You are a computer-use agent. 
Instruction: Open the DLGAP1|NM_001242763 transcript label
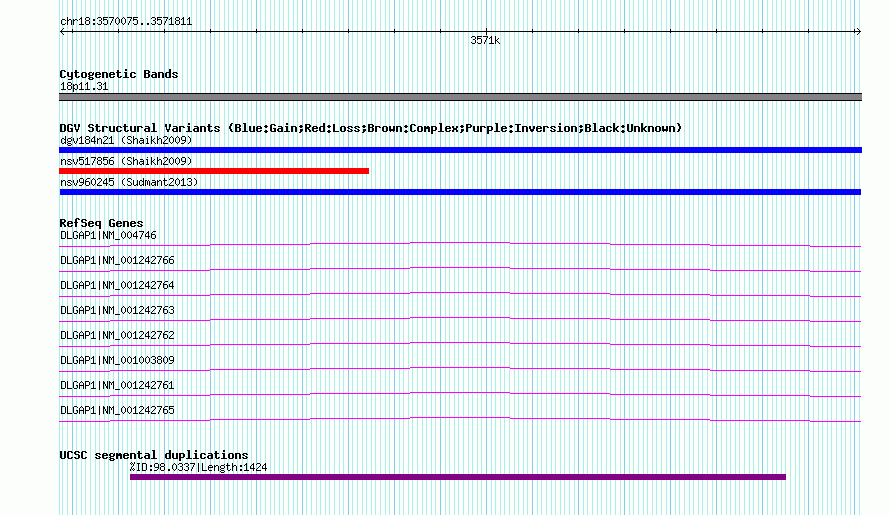(x=117, y=310)
